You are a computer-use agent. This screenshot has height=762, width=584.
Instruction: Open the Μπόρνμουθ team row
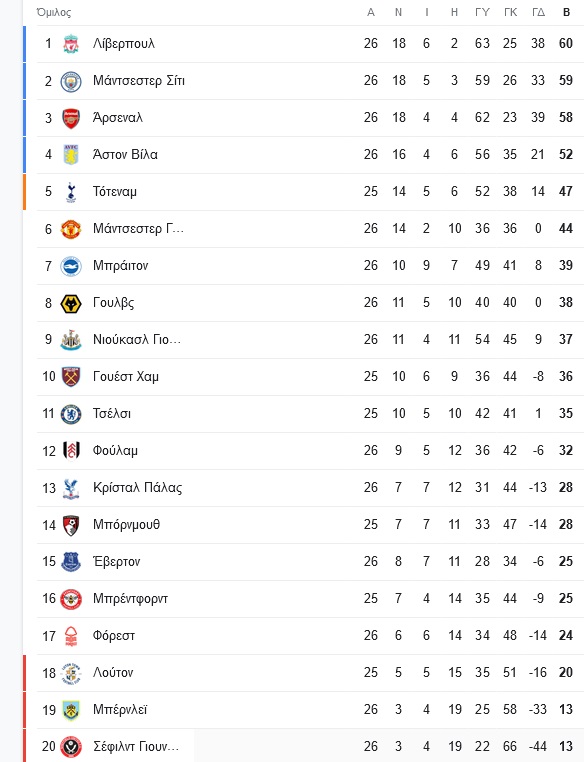pyautogui.click(x=310, y=525)
